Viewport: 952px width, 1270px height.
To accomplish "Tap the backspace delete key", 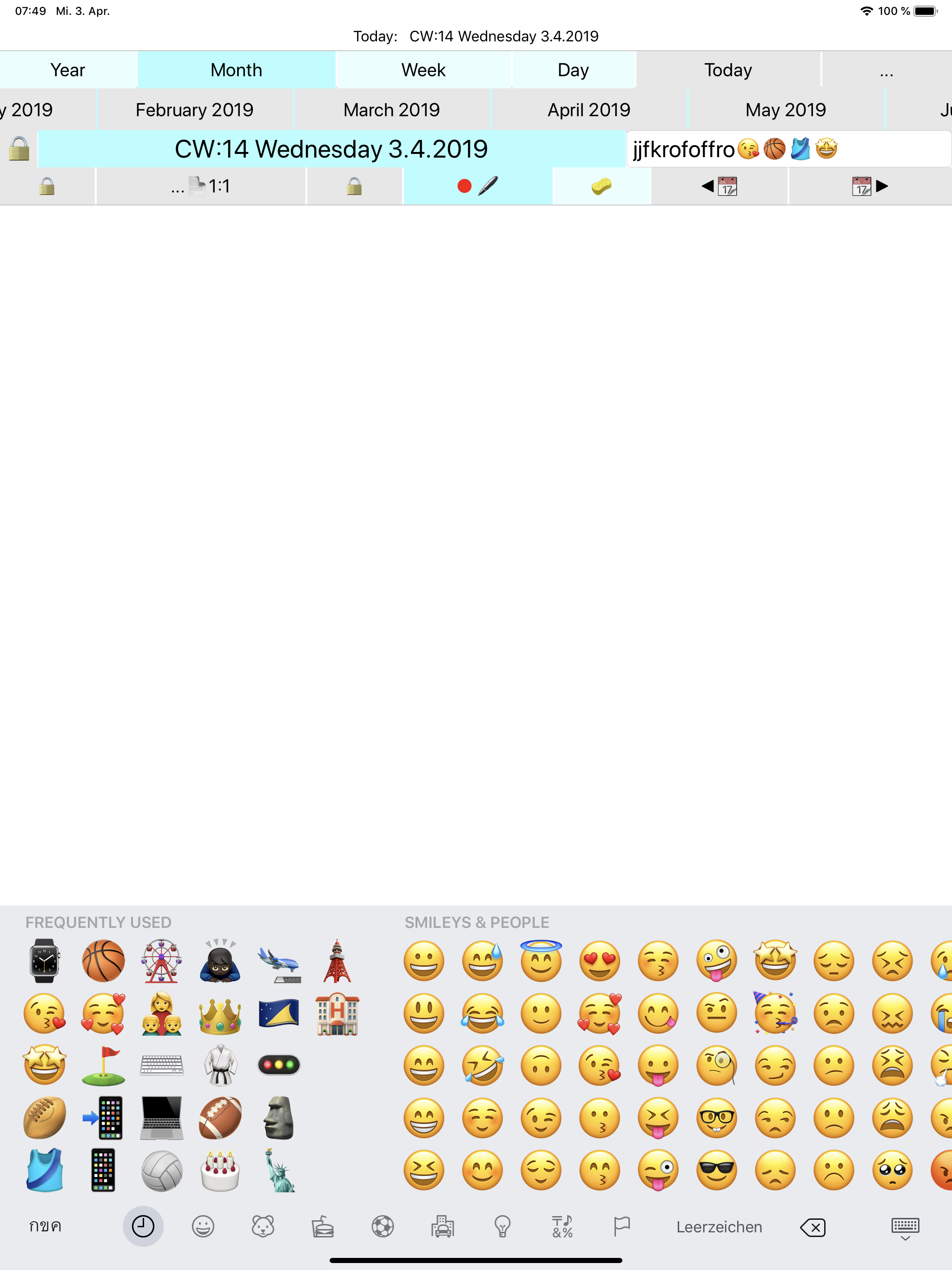I will click(x=813, y=1228).
